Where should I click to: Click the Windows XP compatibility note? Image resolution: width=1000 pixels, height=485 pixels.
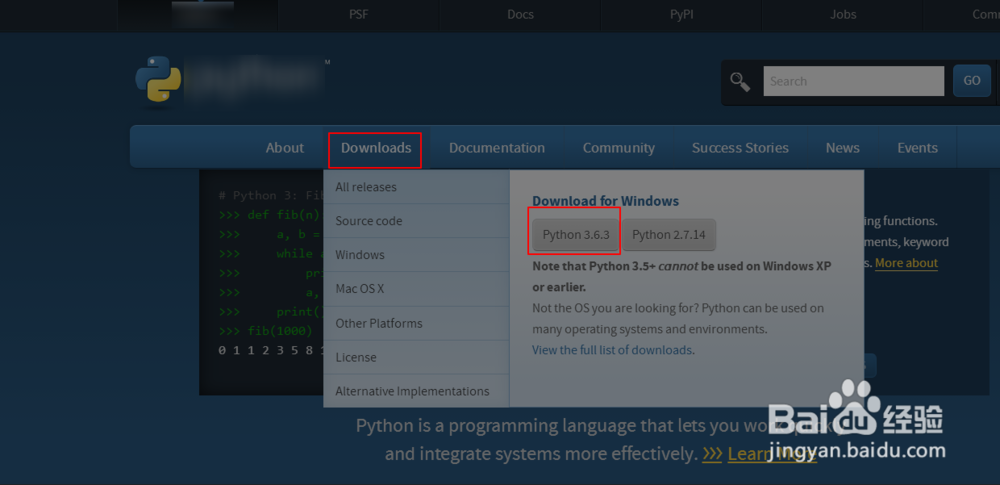(682, 276)
